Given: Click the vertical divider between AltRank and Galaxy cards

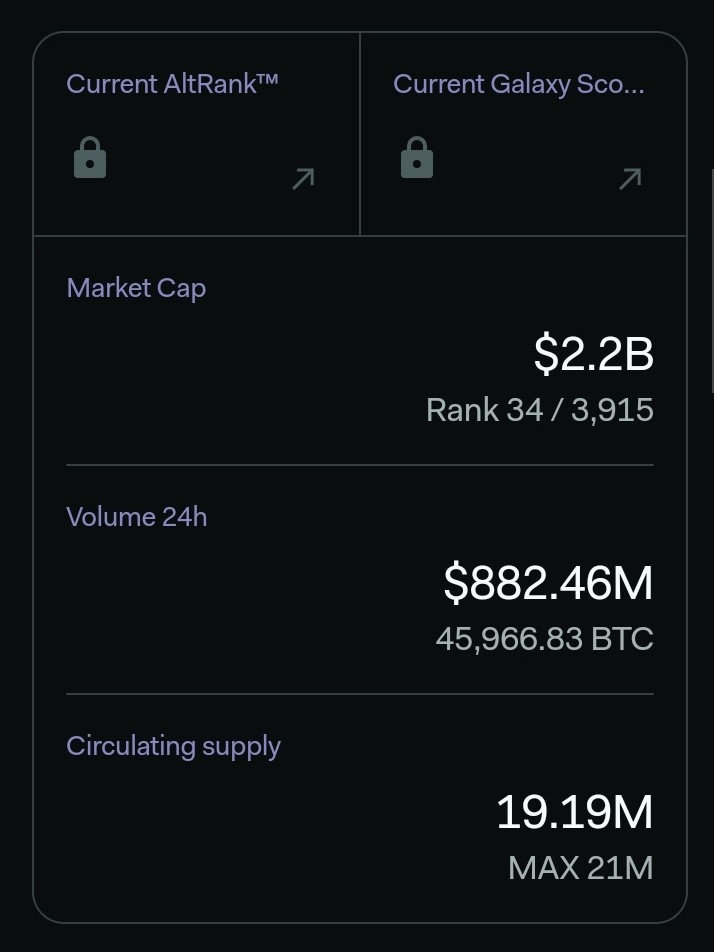Looking at the screenshot, I should pyautogui.click(x=360, y=134).
